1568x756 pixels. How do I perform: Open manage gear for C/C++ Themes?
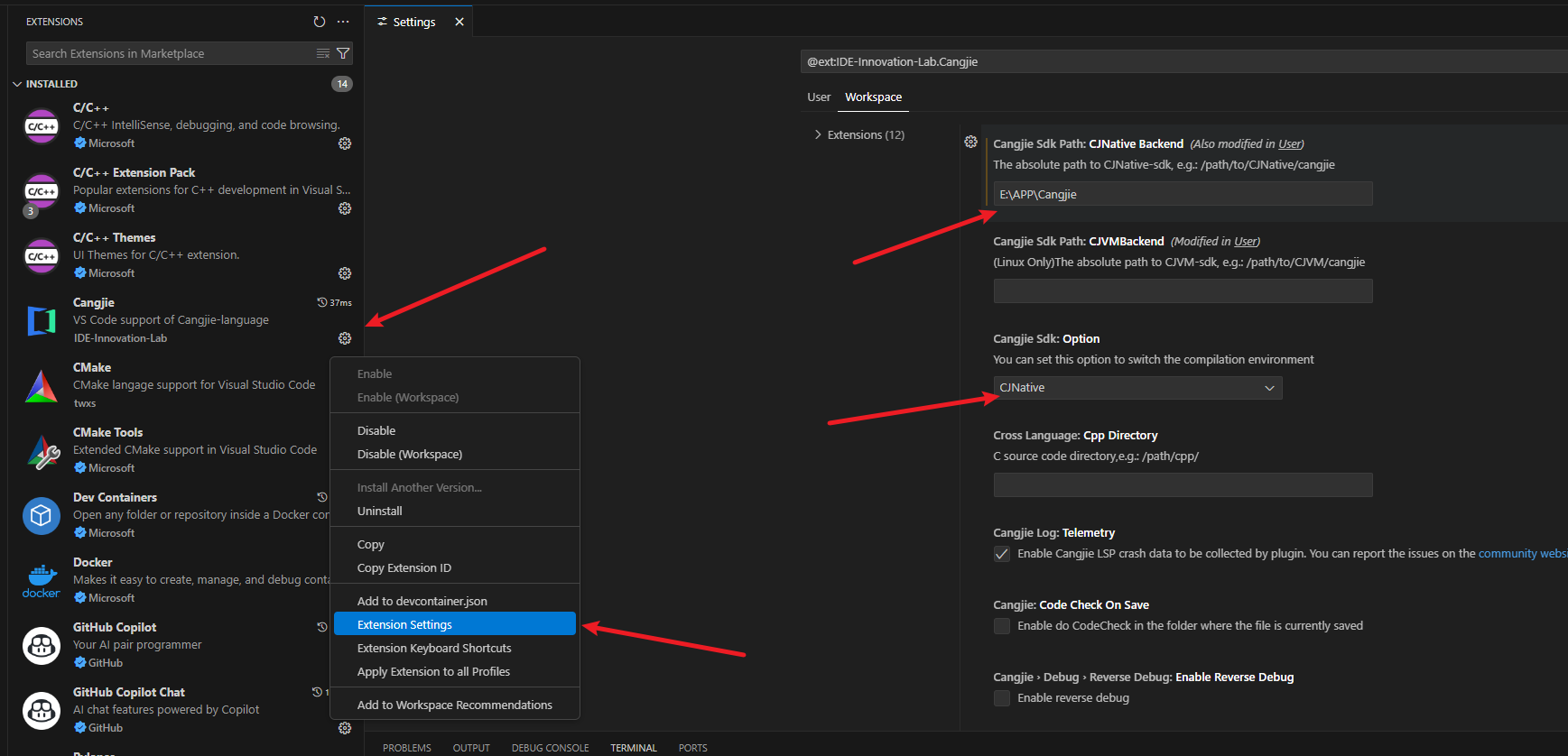345,273
